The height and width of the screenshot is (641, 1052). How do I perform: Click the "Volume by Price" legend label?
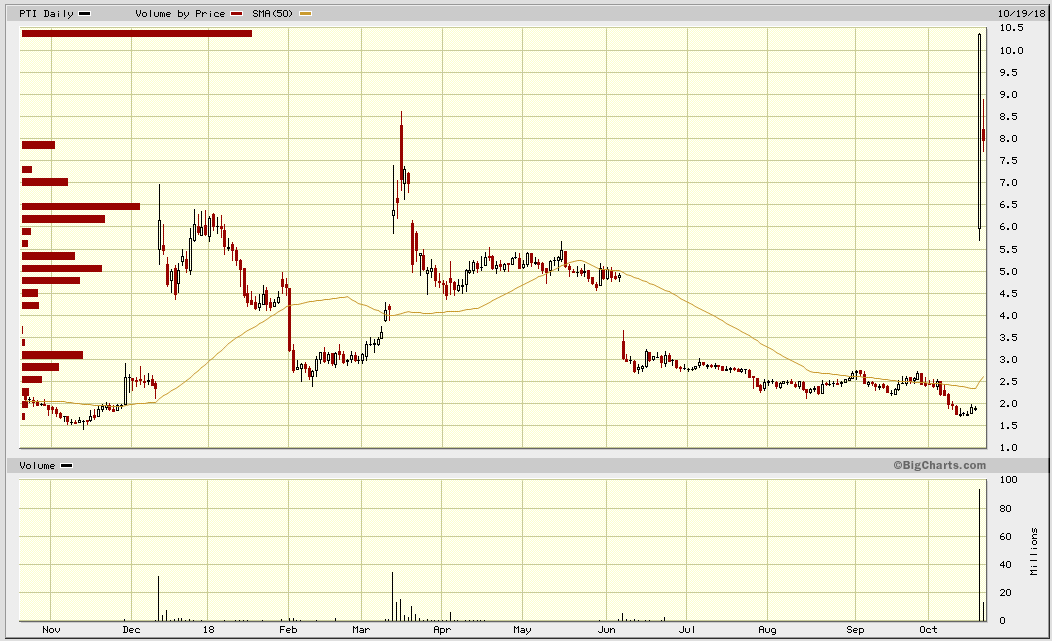click(x=180, y=13)
